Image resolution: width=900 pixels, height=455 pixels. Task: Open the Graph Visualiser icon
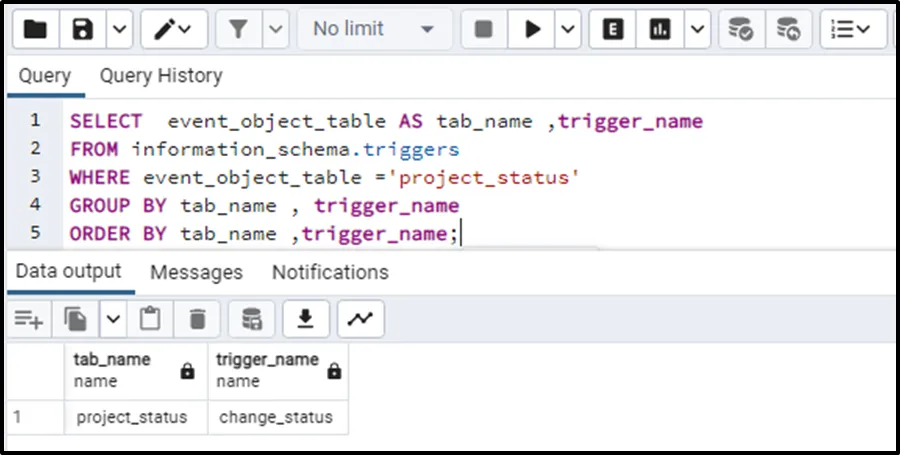point(359,319)
